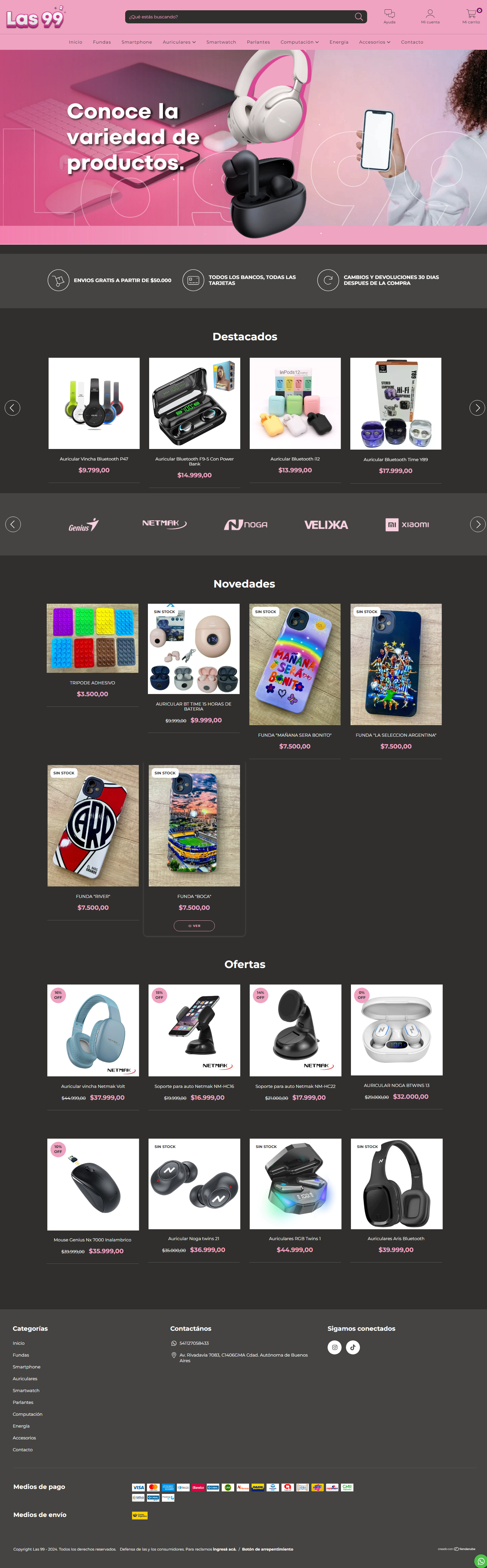Show next Destacados products with right arrow
This screenshot has width=487, height=1568.
pyautogui.click(x=477, y=408)
